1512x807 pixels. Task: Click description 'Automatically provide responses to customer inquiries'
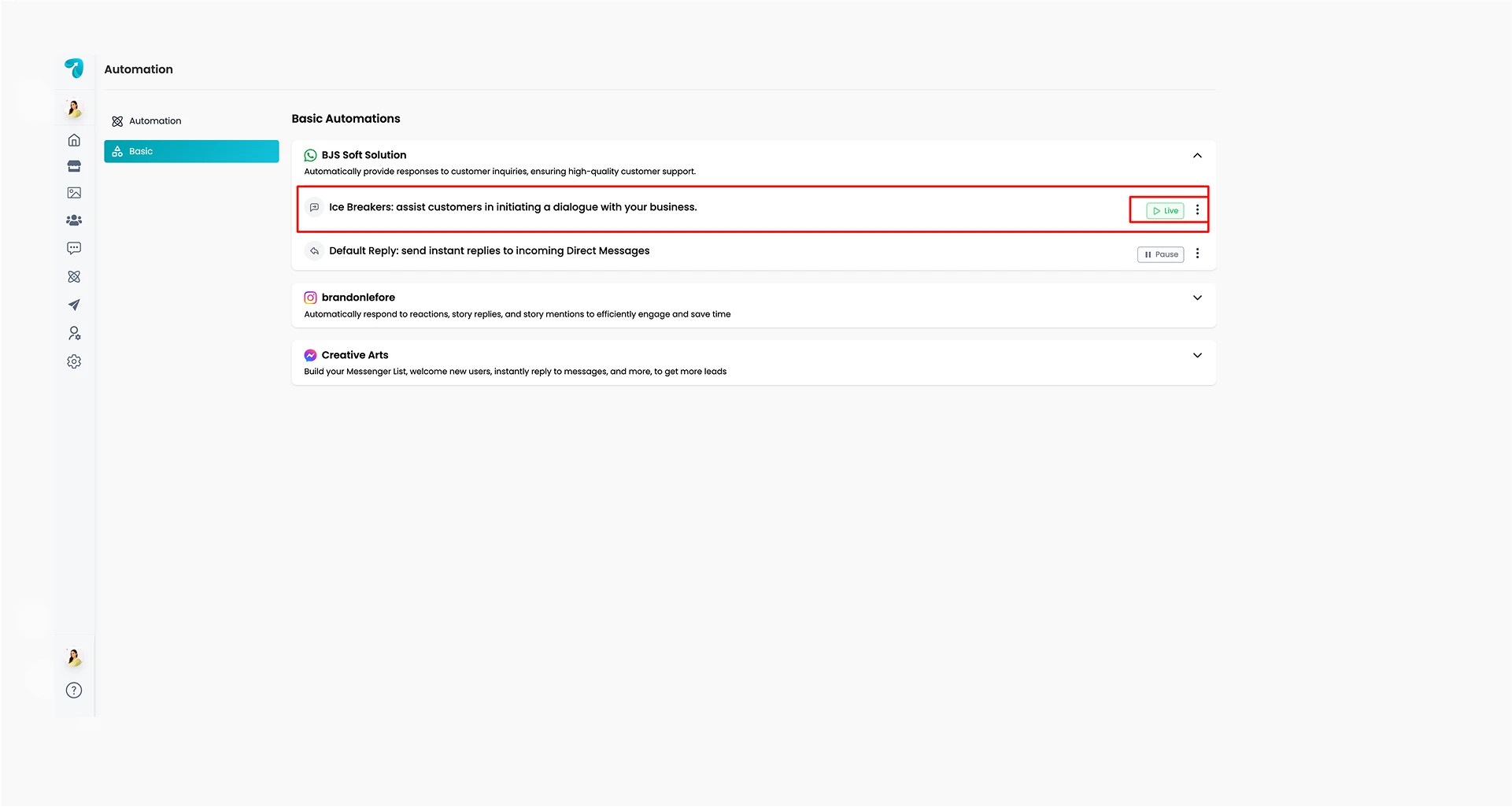pos(500,172)
